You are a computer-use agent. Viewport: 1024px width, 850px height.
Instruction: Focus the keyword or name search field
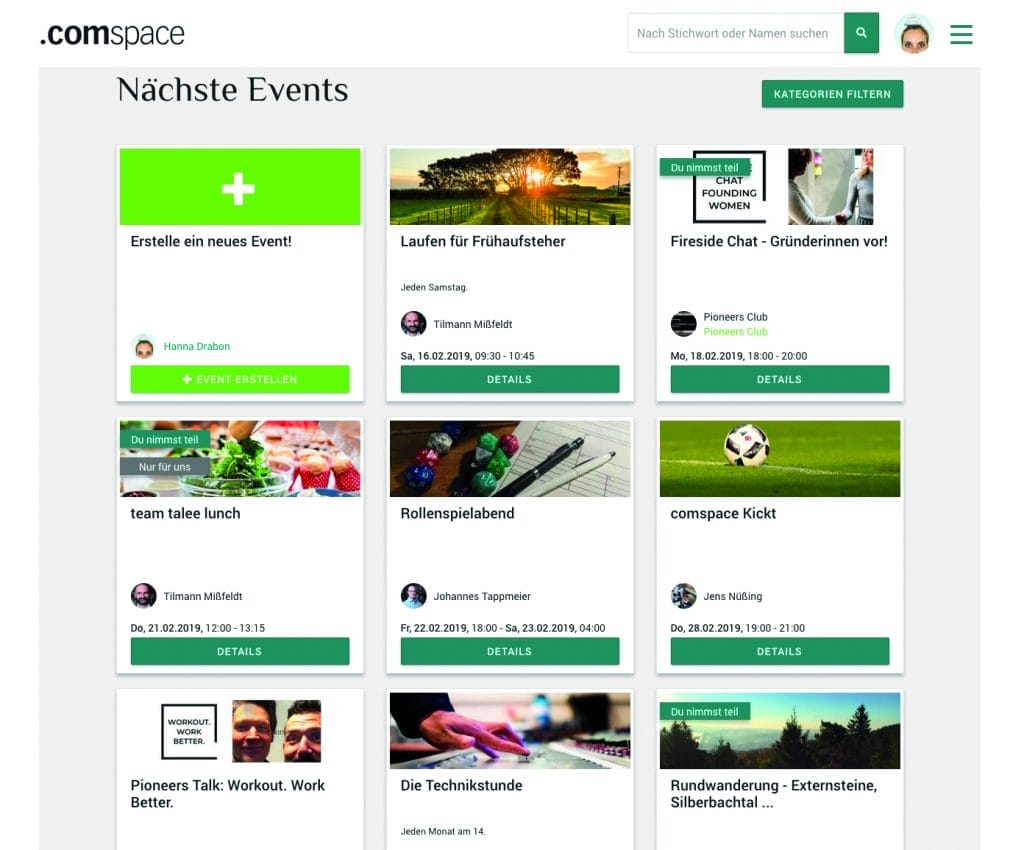point(735,33)
